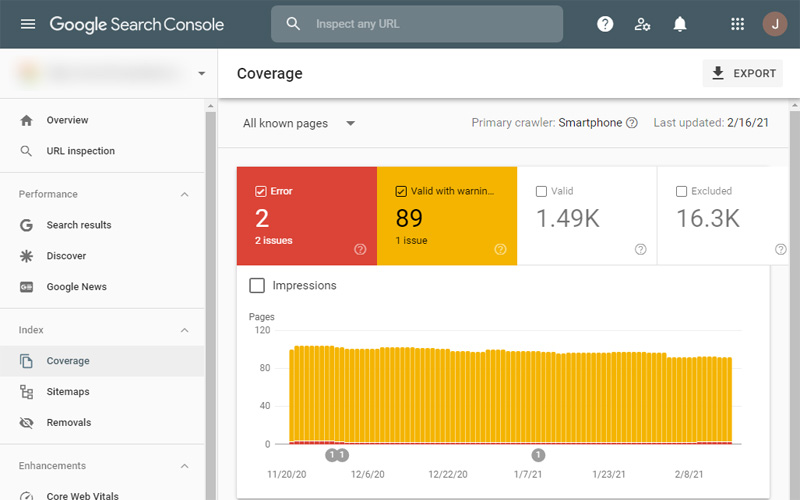Click the Core Web Vitals gauge icon
800x500 pixels.
(x=26, y=495)
